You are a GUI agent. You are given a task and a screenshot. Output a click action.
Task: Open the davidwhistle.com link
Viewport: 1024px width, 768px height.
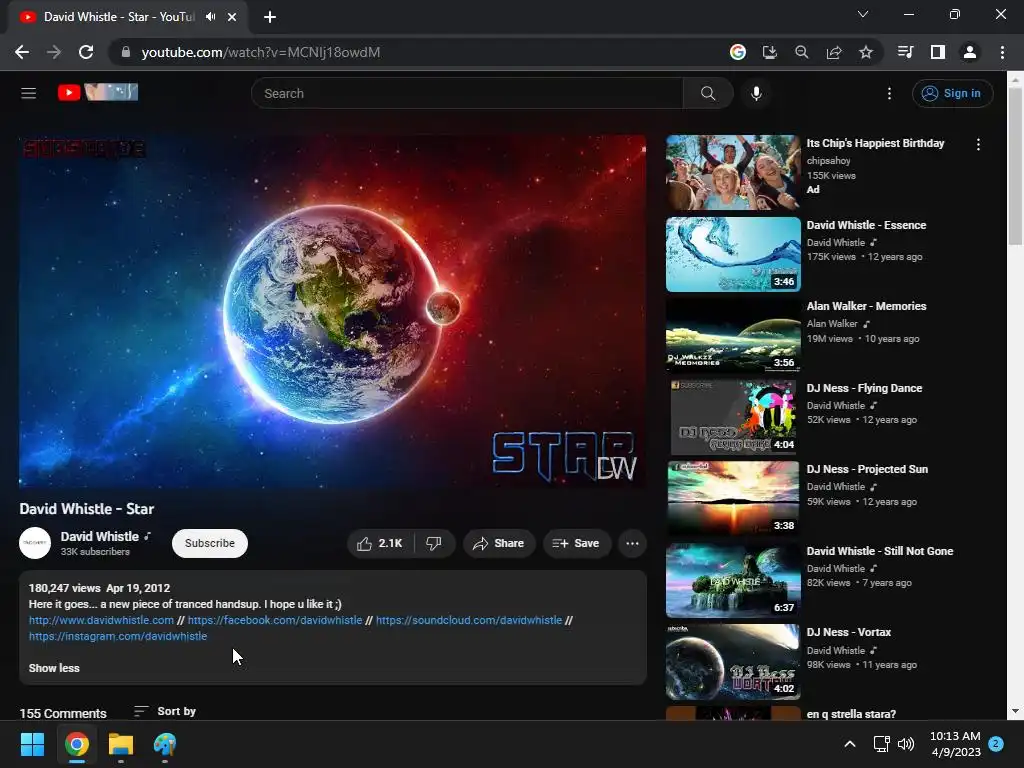[x=101, y=620]
